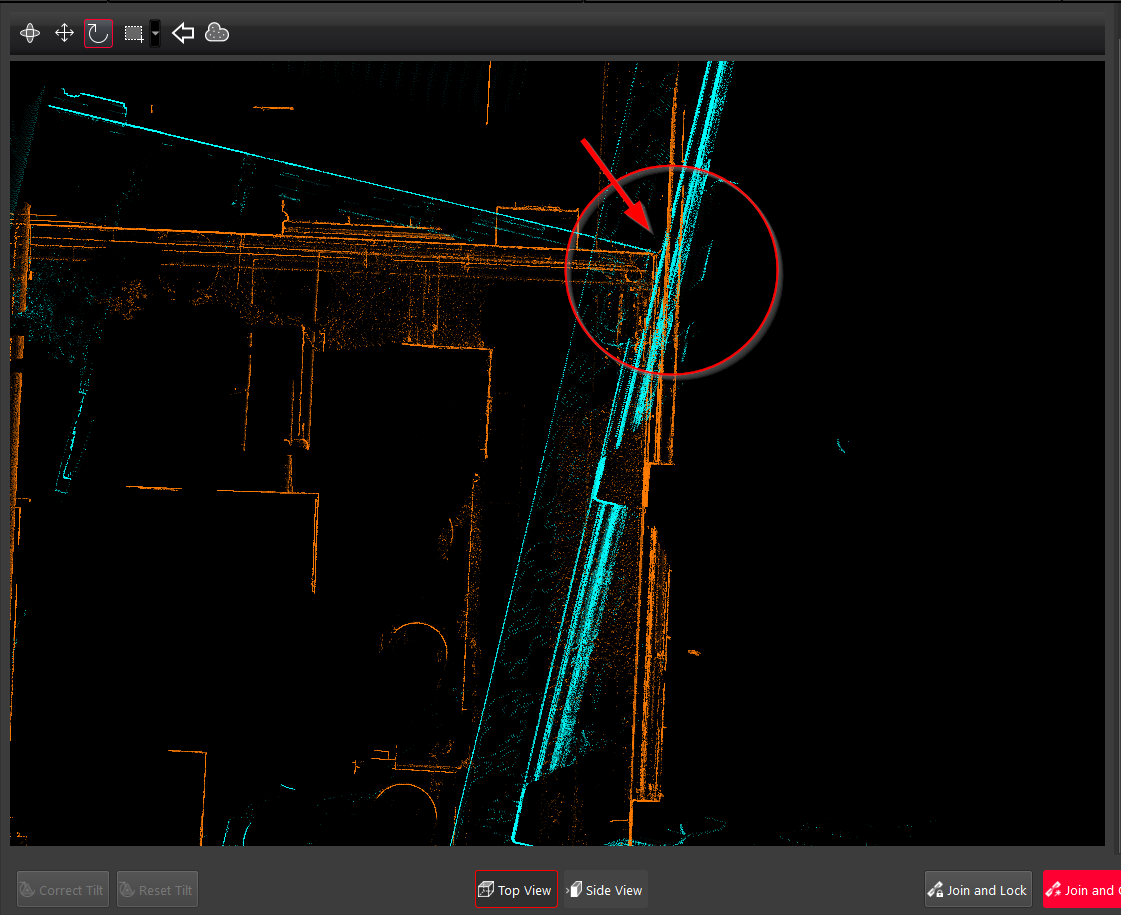Switch to Side View
Image resolution: width=1121 pixels, height=915 pixels.
(x=605, y=890)
